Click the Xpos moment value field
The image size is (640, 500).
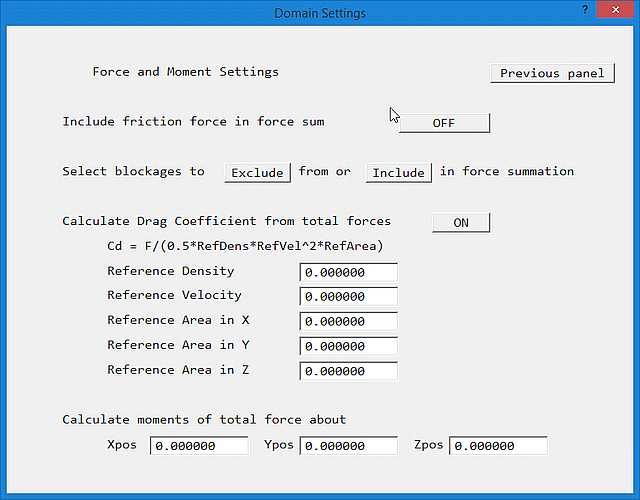tap(199, 446)
